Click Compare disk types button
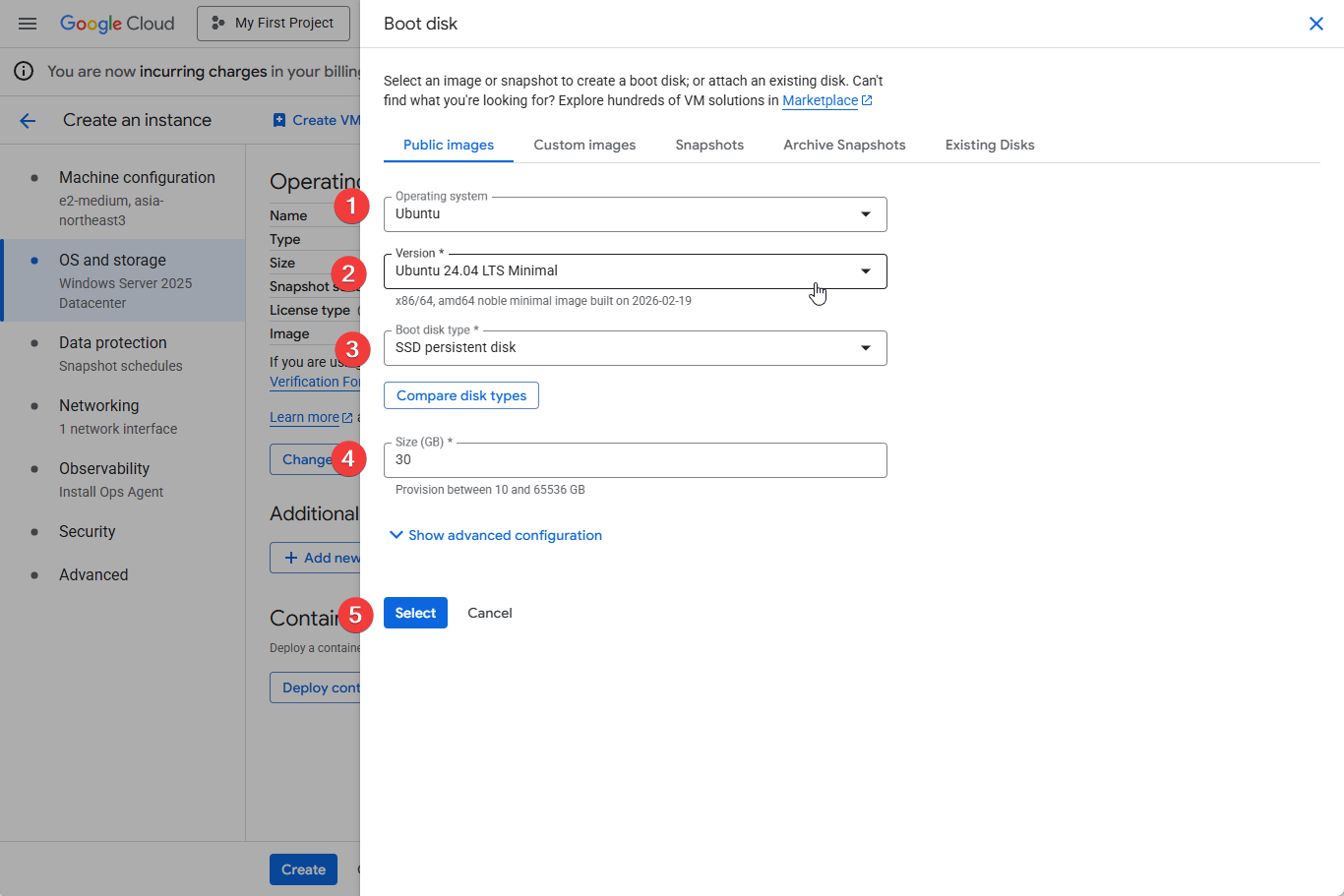Screen dimensions: 1344x896 click(461, 395)
